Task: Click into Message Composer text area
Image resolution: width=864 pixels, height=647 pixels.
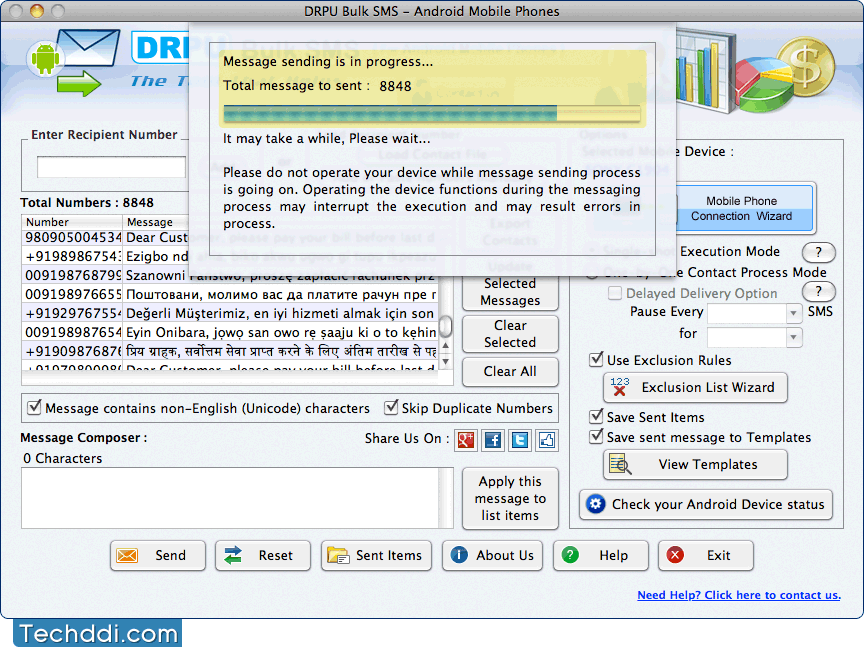Action: pyautogui.click(x=230, y=498)
